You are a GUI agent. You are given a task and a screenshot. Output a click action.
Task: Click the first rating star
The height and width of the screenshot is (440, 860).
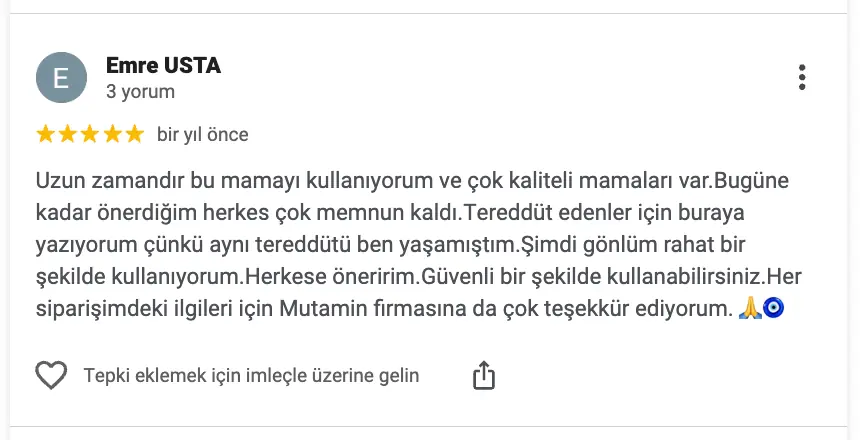pos(46,134)
